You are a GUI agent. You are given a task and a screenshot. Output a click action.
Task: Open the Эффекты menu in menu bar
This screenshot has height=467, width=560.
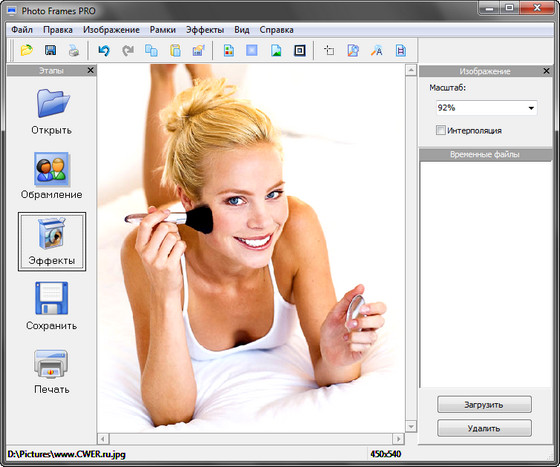205,30
